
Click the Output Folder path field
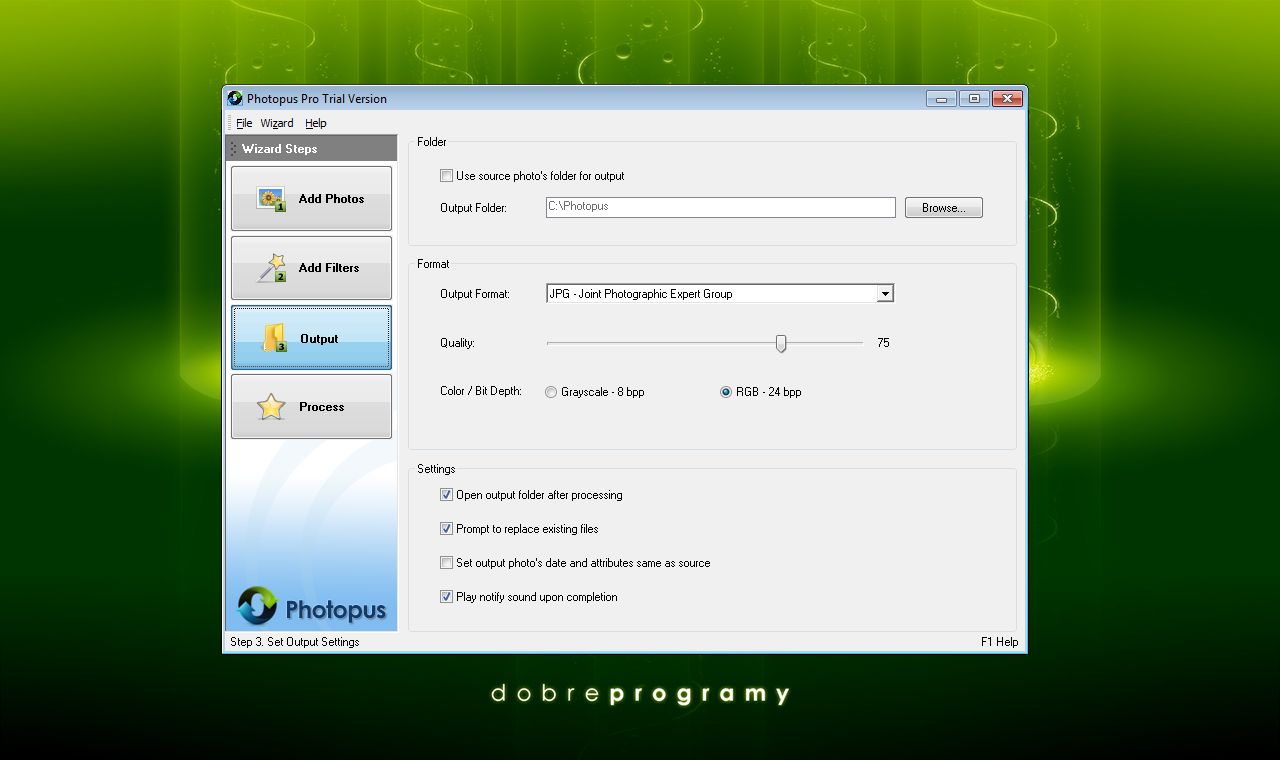pyautogui.click(x=720, y=207)
